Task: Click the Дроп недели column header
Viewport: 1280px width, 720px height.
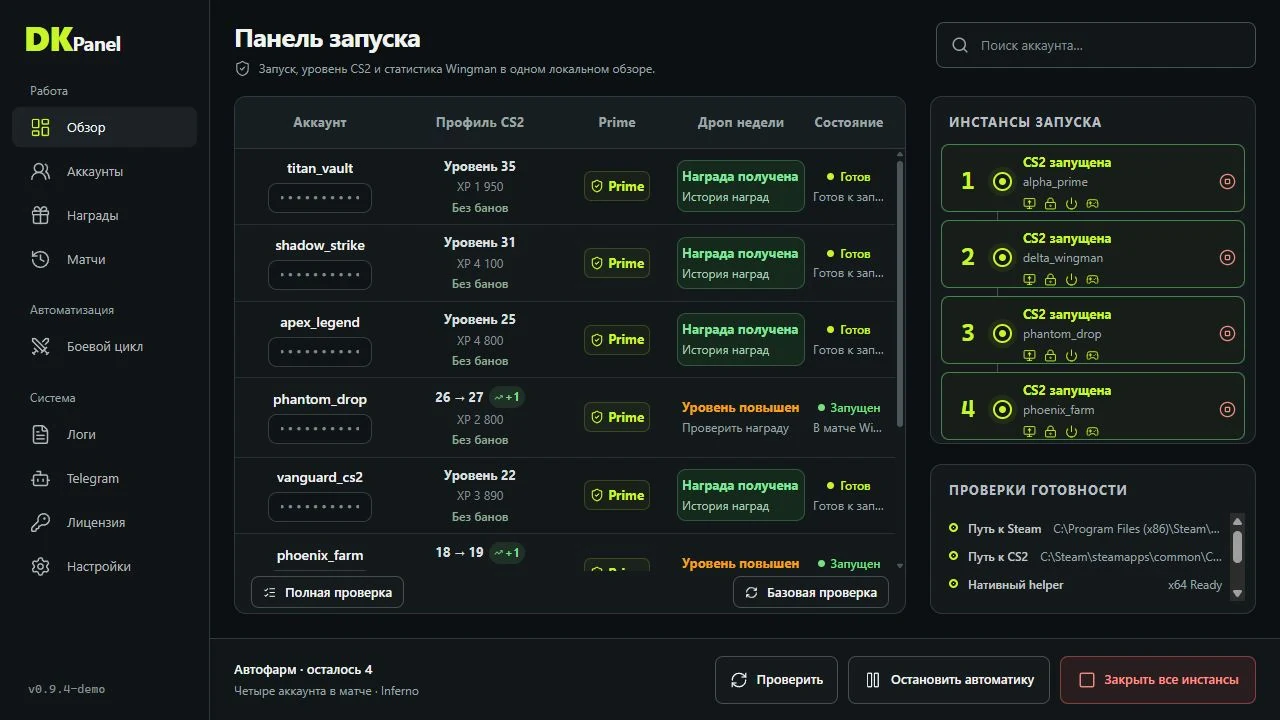Action: [x=741, y=122]
